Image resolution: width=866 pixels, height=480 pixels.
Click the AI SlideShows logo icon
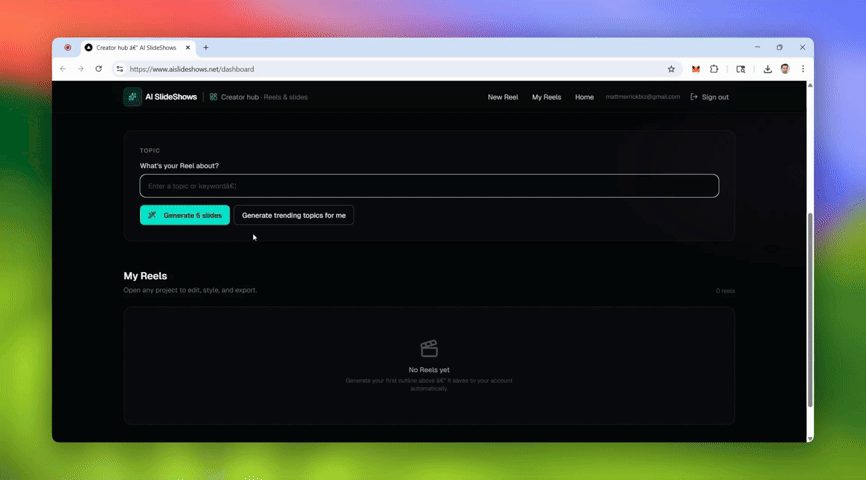(132, 97)
